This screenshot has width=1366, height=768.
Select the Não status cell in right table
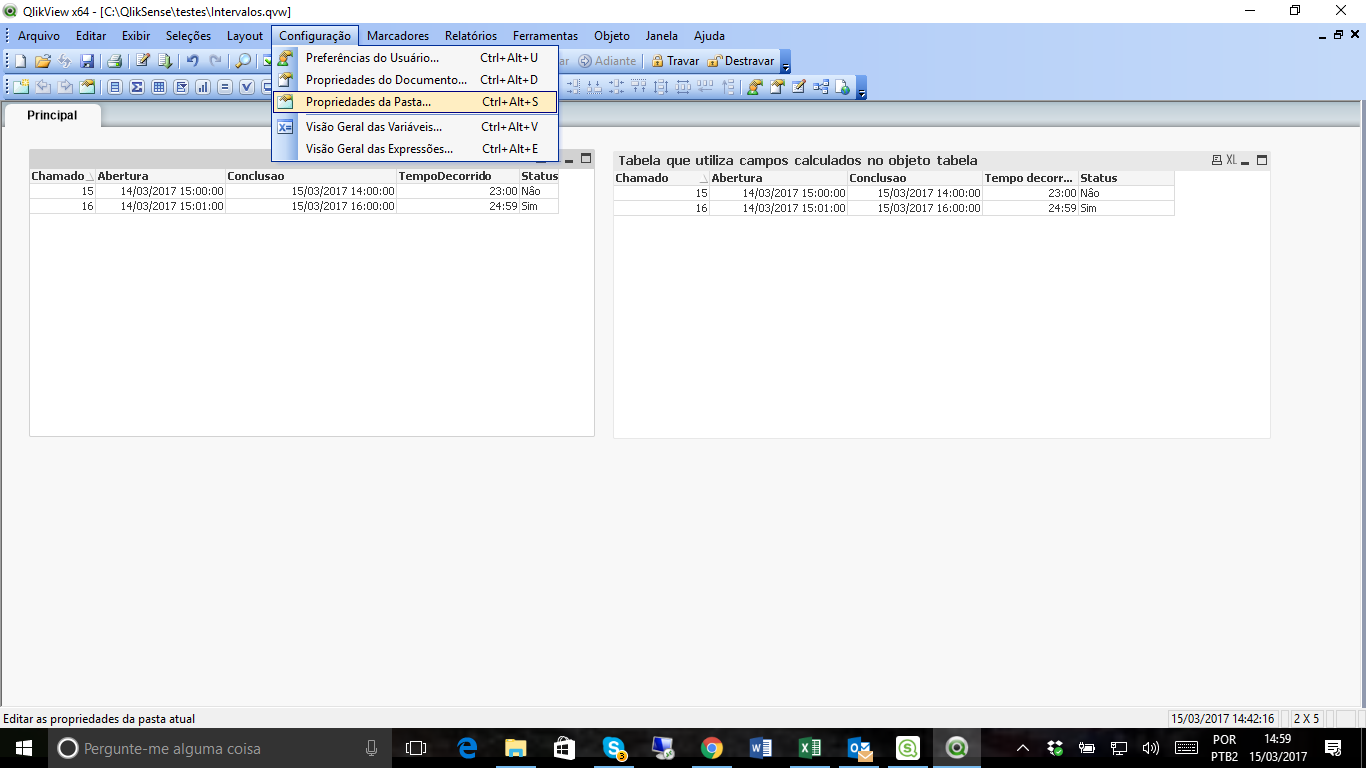tap(1125, 193)
